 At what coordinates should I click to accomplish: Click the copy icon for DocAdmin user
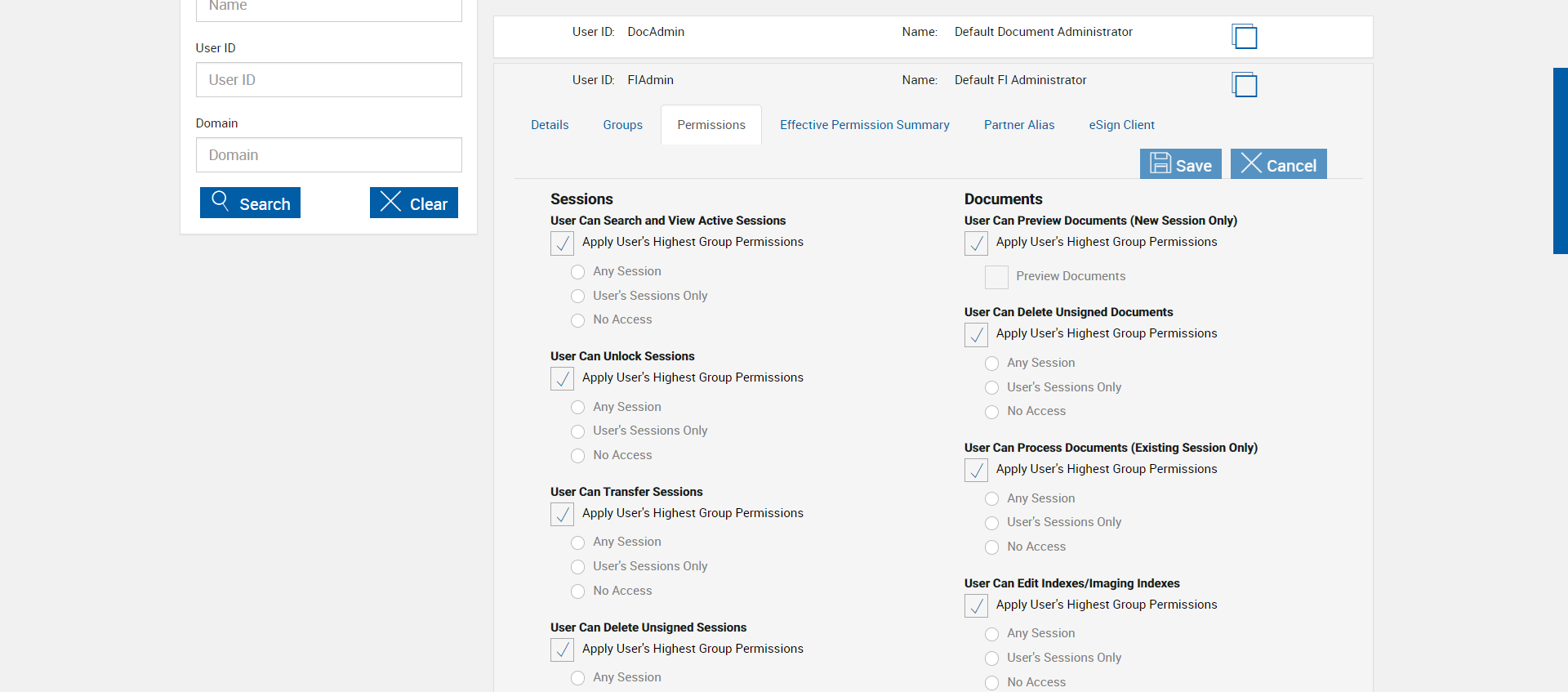click(x=1244, y=37)
